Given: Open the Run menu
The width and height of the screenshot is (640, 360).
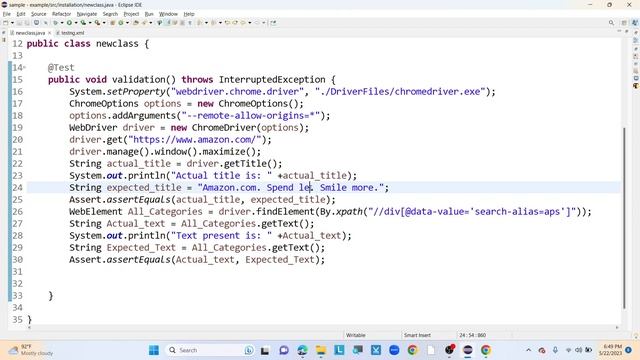Looking at the screenshot, I should click(x=149, y=14).
